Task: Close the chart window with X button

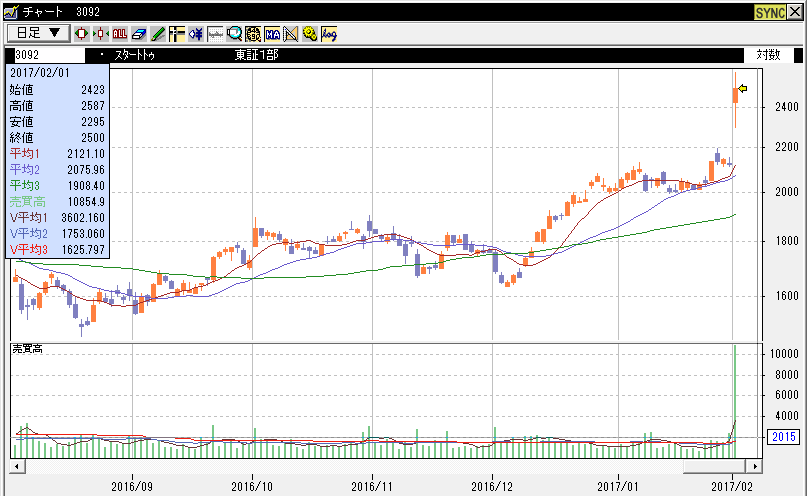Action: tap(796, 10)
